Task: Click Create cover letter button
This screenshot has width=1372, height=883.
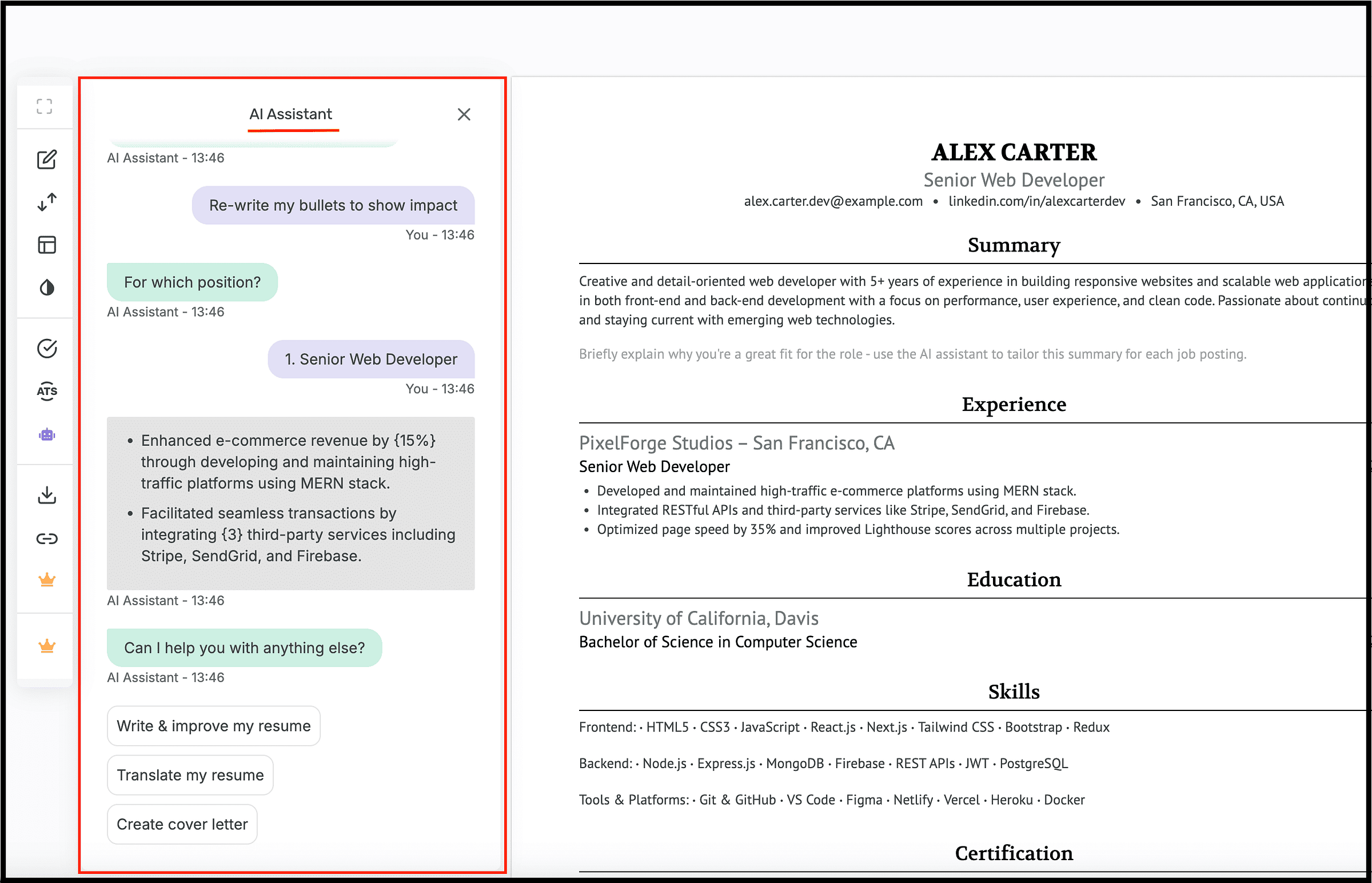Action: (182, 825)
